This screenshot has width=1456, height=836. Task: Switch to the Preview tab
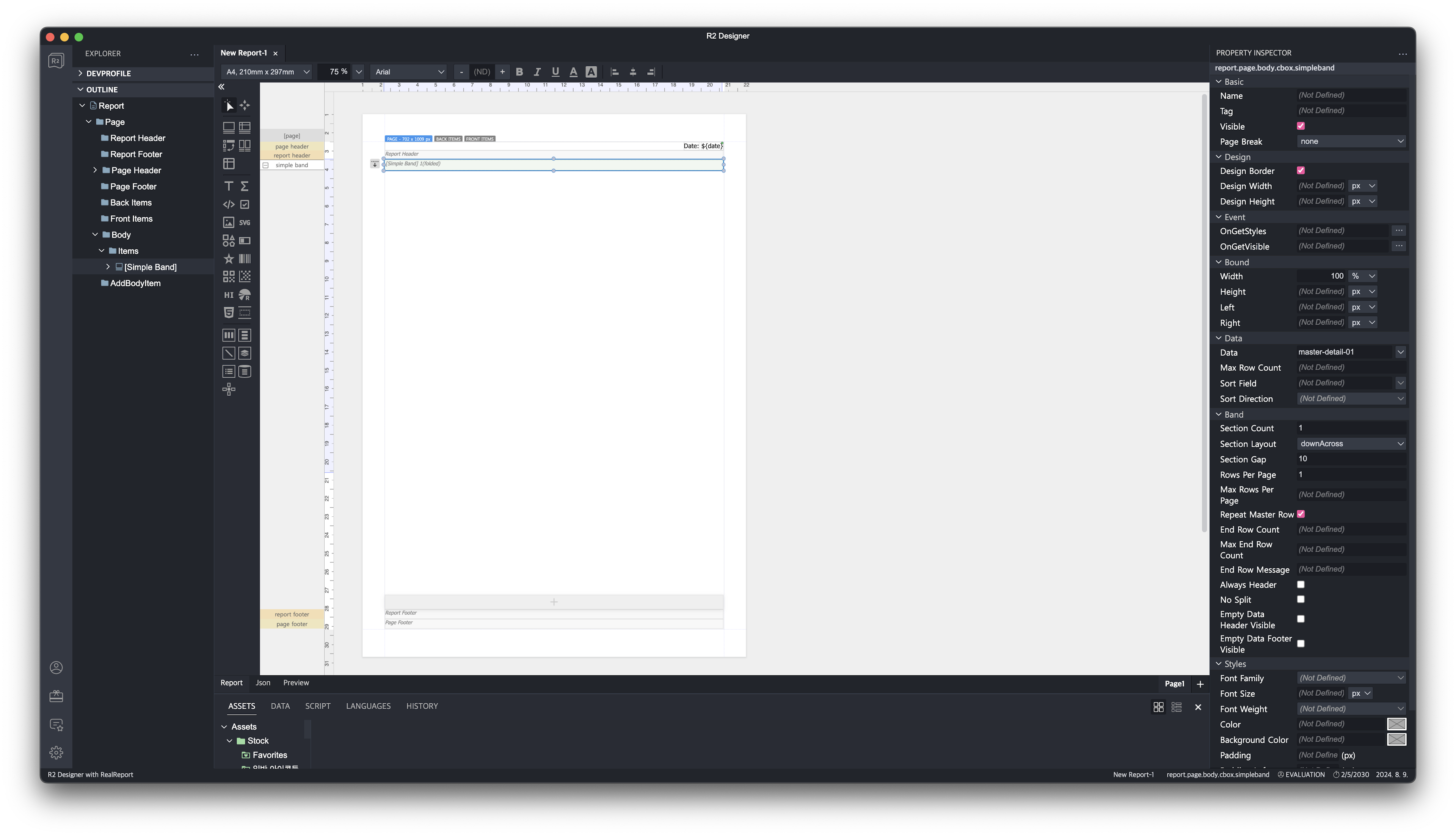296,682
